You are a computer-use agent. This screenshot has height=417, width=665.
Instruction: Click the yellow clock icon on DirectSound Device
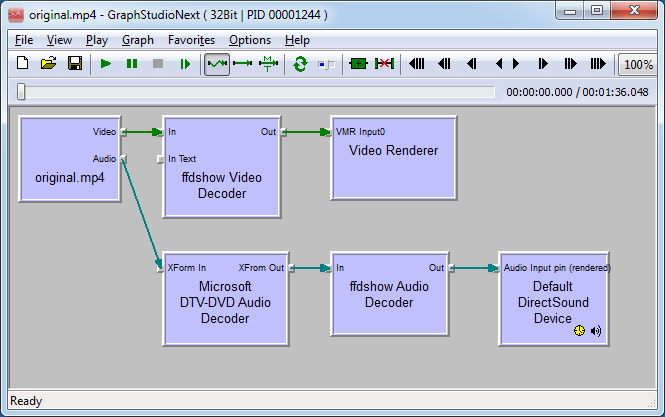coord(579,330)
